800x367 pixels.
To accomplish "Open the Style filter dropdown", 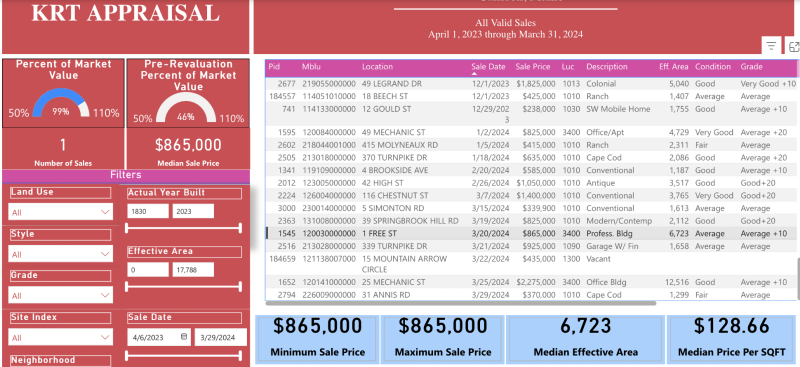I will [x=60, y=254].
